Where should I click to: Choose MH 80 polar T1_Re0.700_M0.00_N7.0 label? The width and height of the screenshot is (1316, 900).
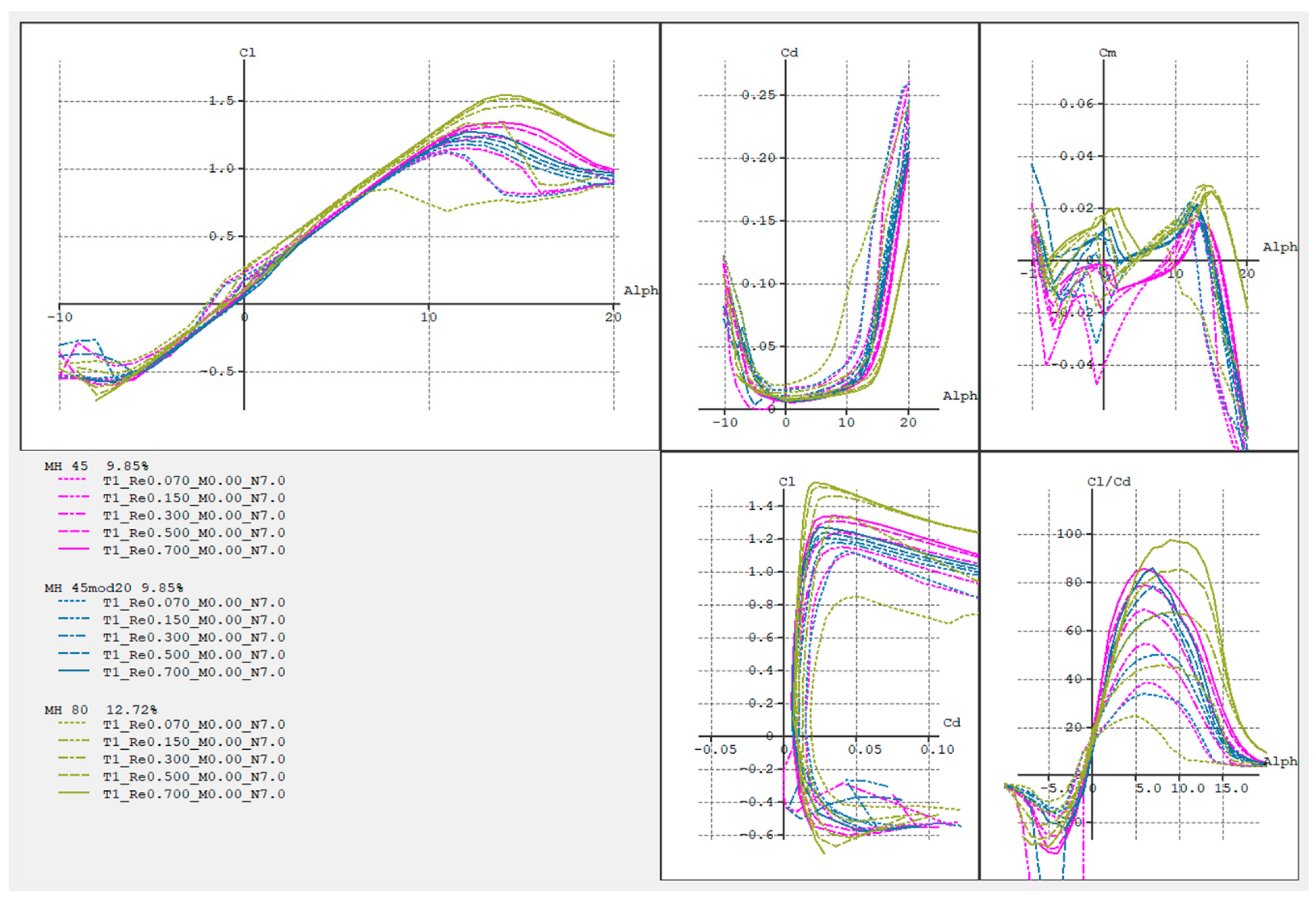(x=194, y=794)
